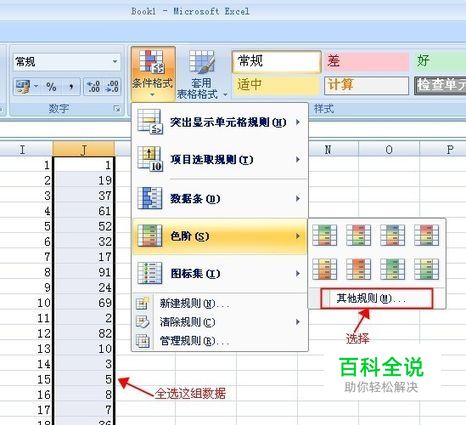
Task: Click the increase decimal icon
Action: click(x=93, y=87)
